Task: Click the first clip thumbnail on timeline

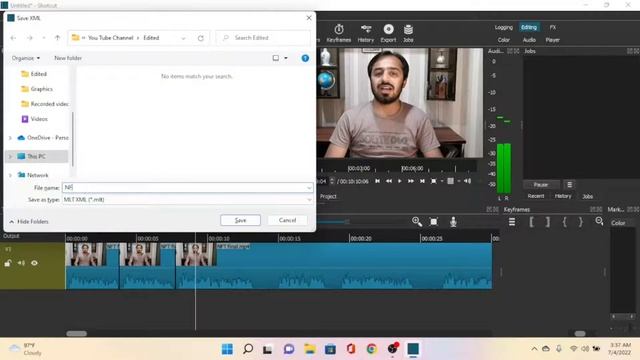Action: click(85, 255)
